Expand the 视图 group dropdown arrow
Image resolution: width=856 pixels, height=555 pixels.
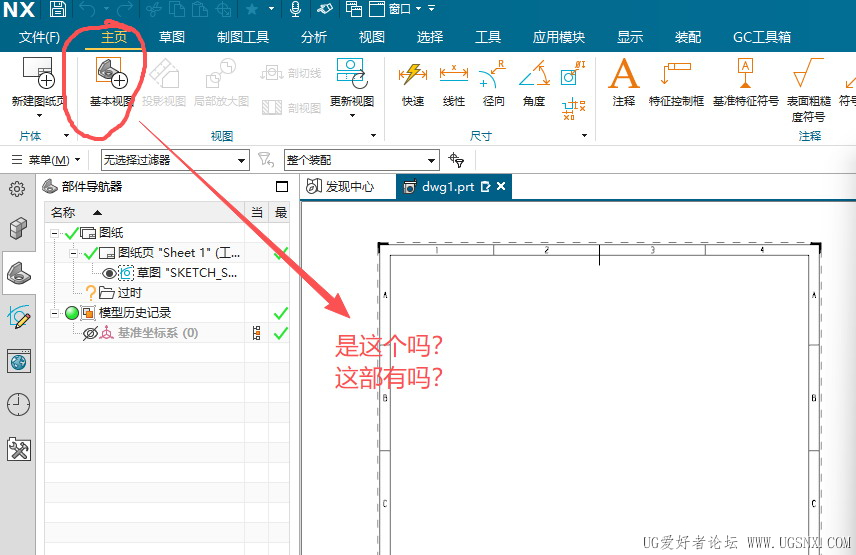[x=373, y=135]
